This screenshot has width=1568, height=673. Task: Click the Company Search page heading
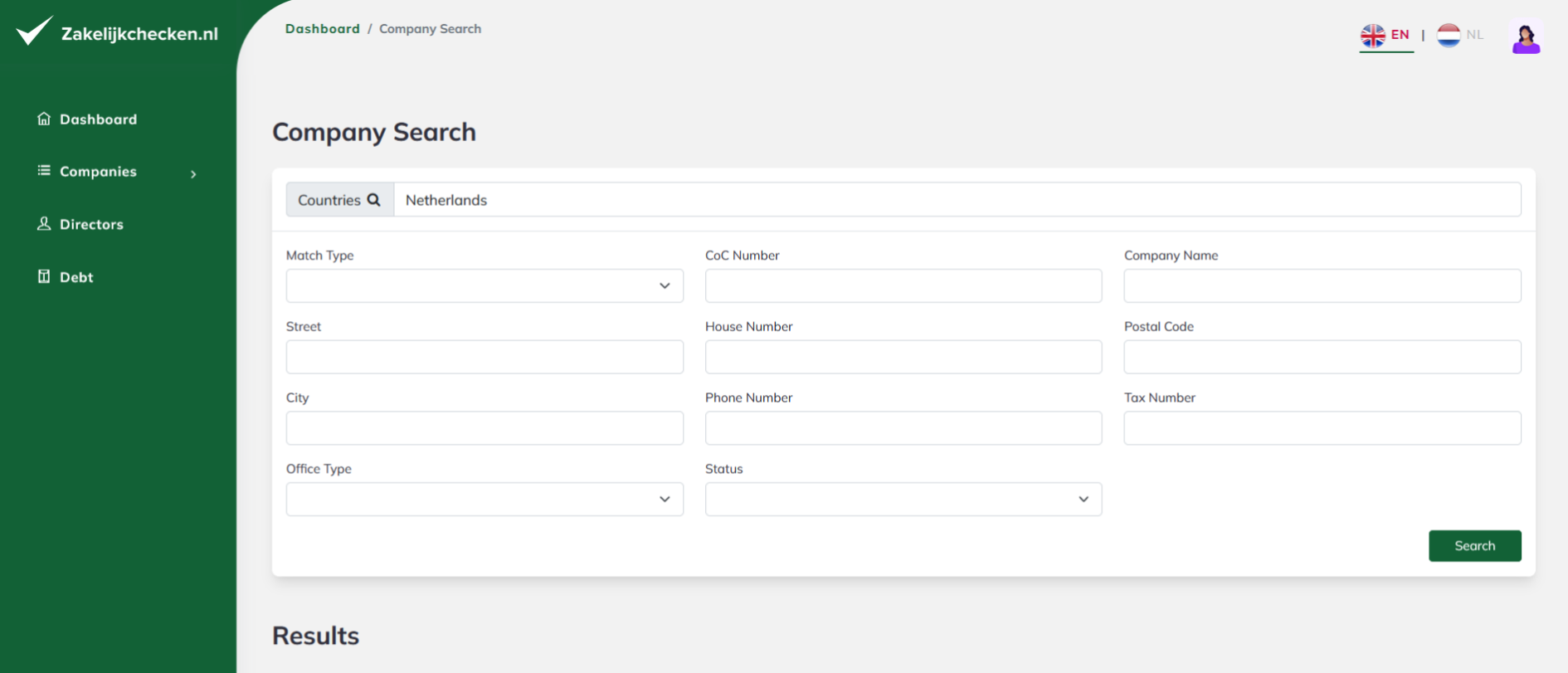(374, 132)
